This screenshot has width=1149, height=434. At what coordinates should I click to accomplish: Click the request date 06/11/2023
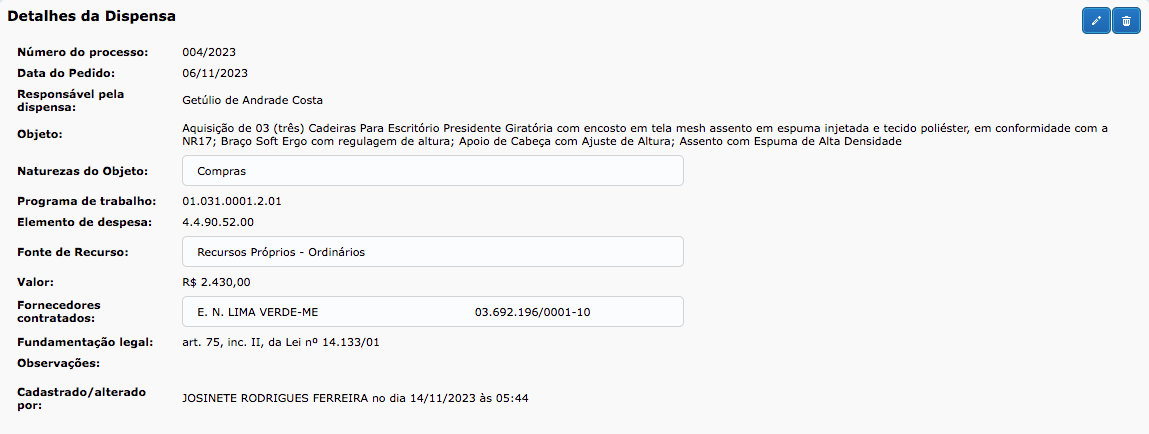coord(215,73)
